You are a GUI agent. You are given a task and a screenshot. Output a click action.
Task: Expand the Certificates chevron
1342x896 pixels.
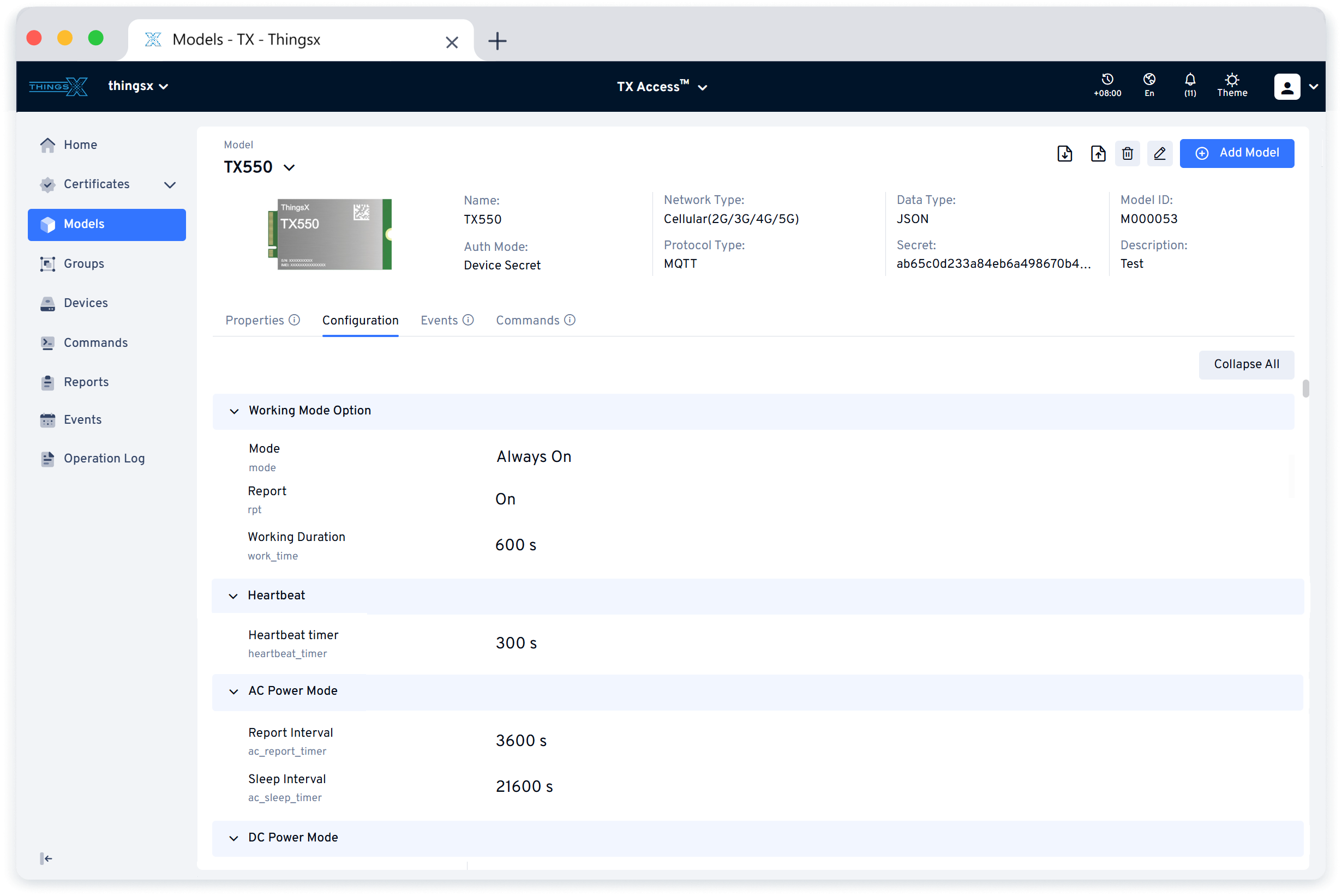point(170,184)
